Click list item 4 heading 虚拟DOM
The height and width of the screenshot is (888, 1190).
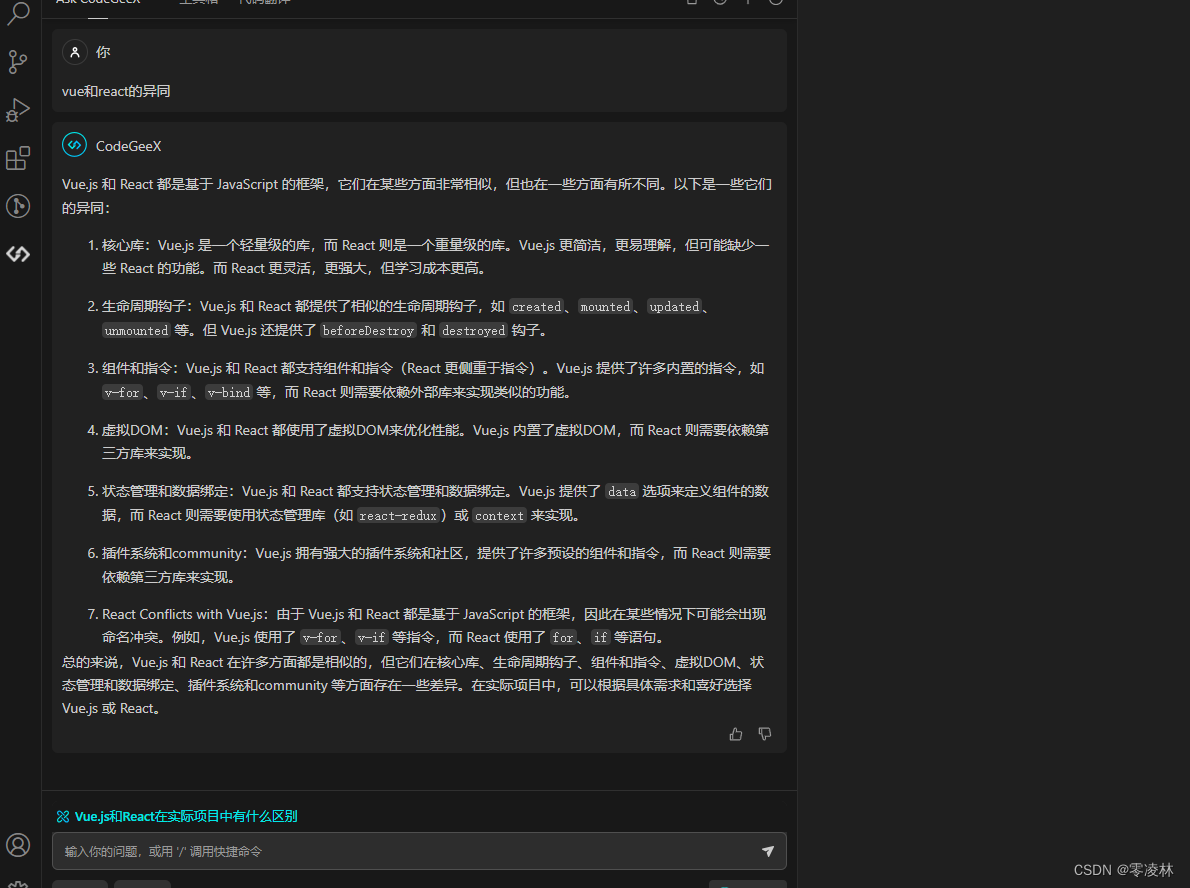(132, 430)
